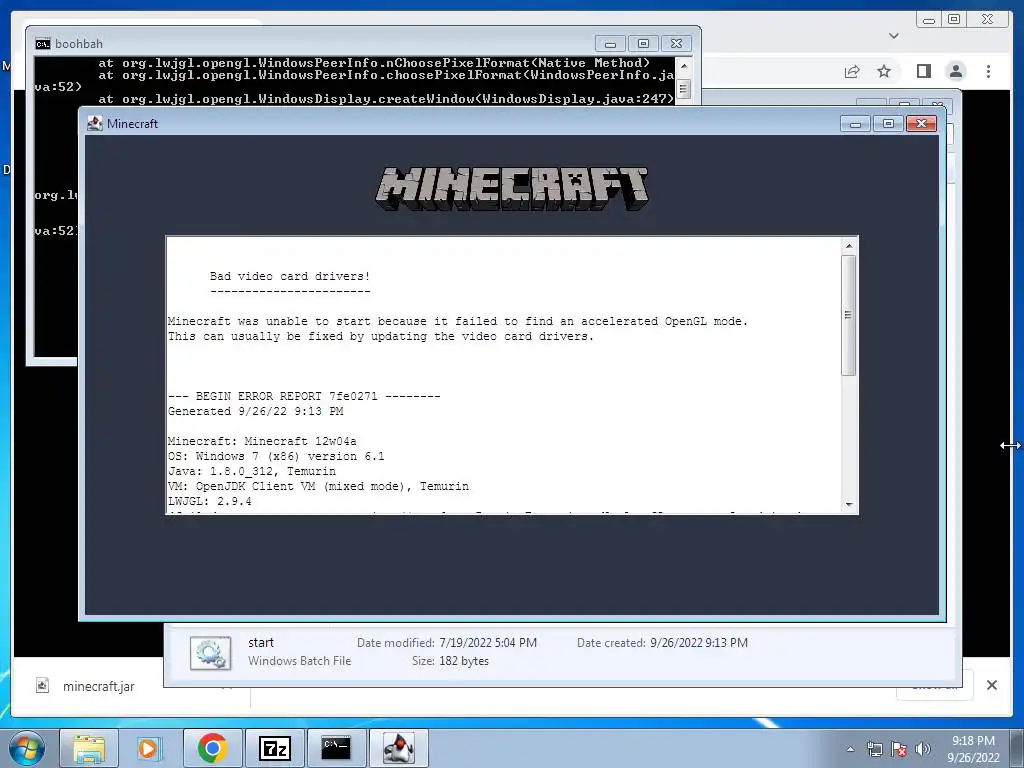Restore down the Chrome window
The width and height of the screenshot is (1024, 768).
tap(954, 20)
